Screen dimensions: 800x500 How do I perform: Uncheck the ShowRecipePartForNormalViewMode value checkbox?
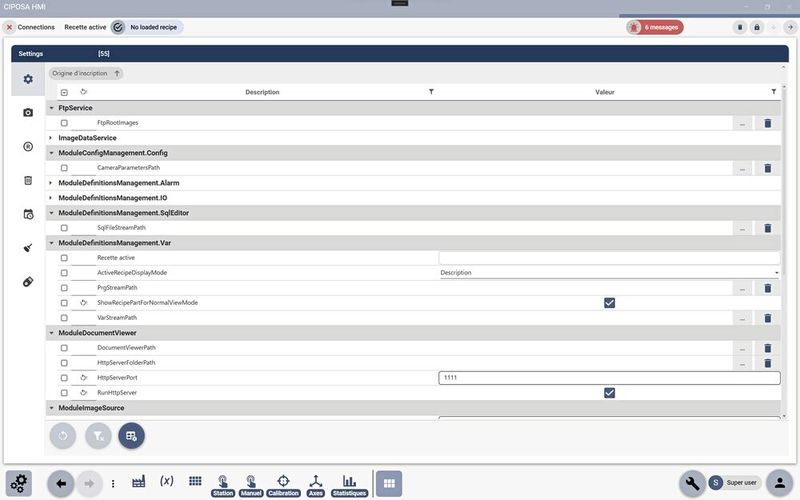[x=609, y=303]
